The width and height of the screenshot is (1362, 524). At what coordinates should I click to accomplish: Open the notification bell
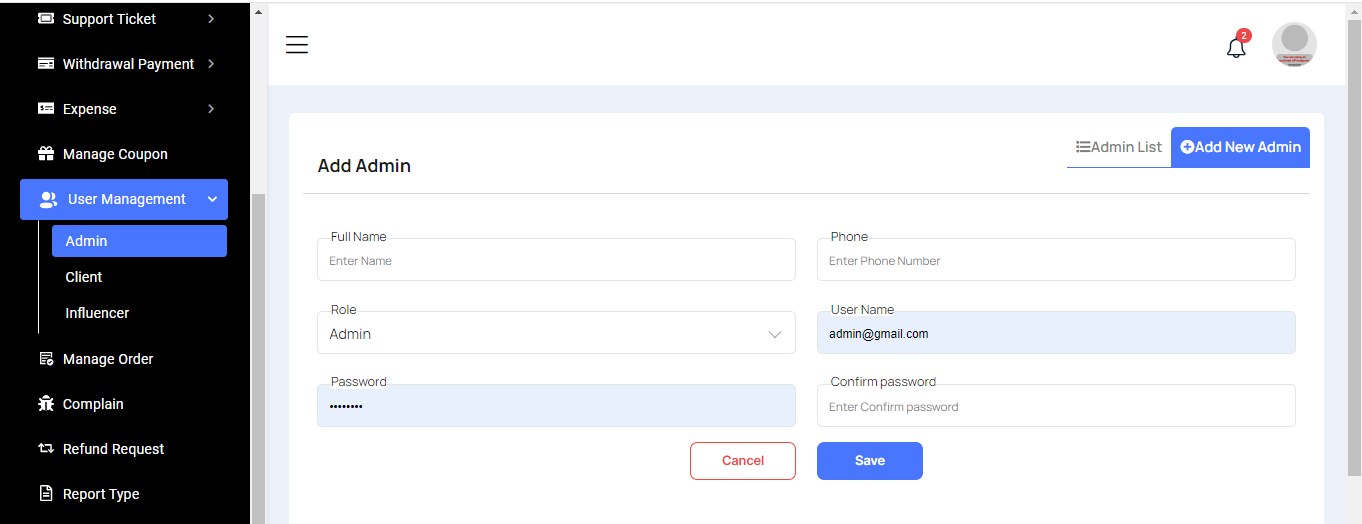click(x=1236, y=47)
